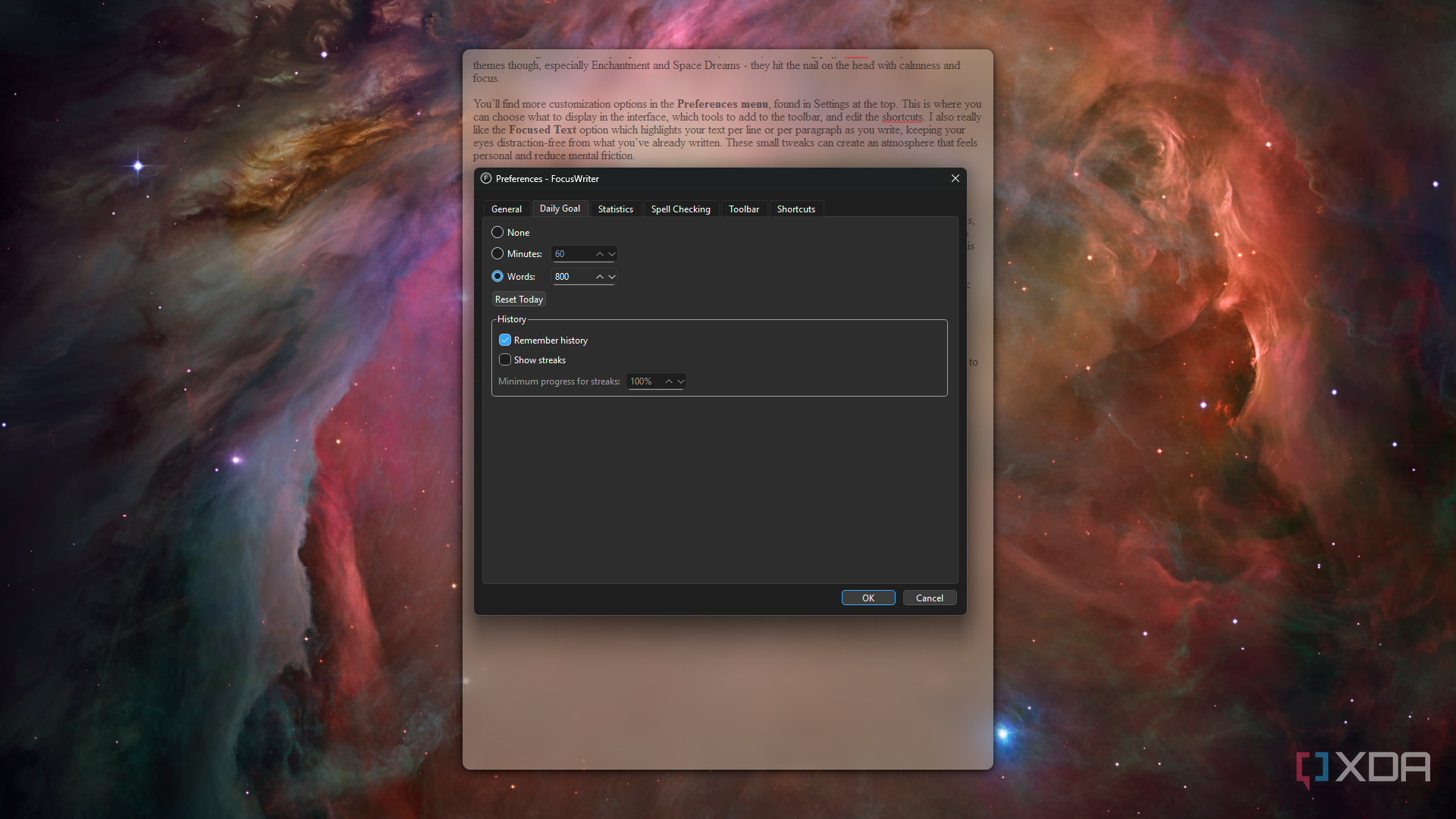Dismiss dialog with the Cancel button
The image size is (1456, 819).
(x=930, y=598)
